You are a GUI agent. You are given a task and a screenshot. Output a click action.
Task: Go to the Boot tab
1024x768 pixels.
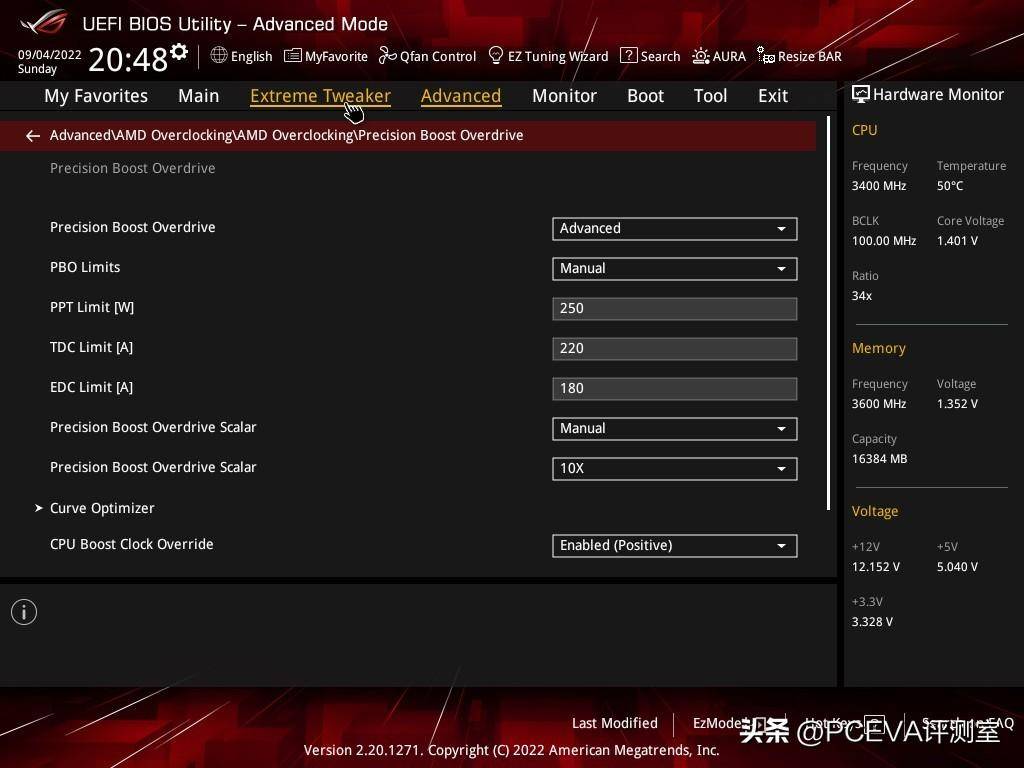click(645, 96)
